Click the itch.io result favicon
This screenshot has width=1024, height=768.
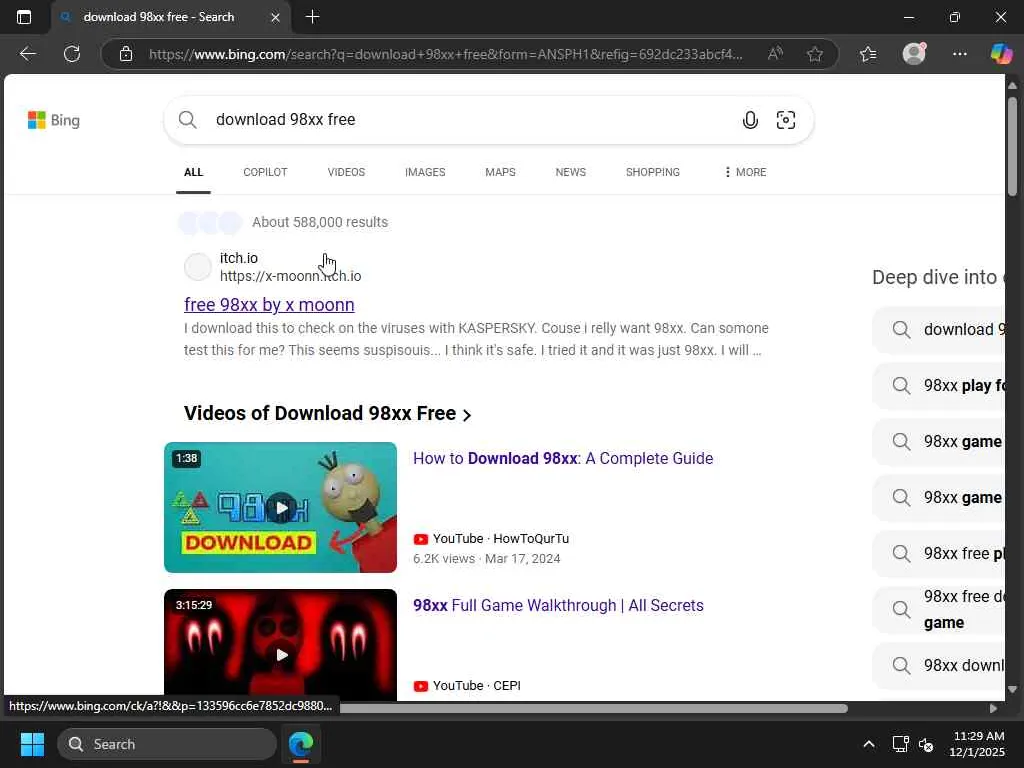pos(197,267)
